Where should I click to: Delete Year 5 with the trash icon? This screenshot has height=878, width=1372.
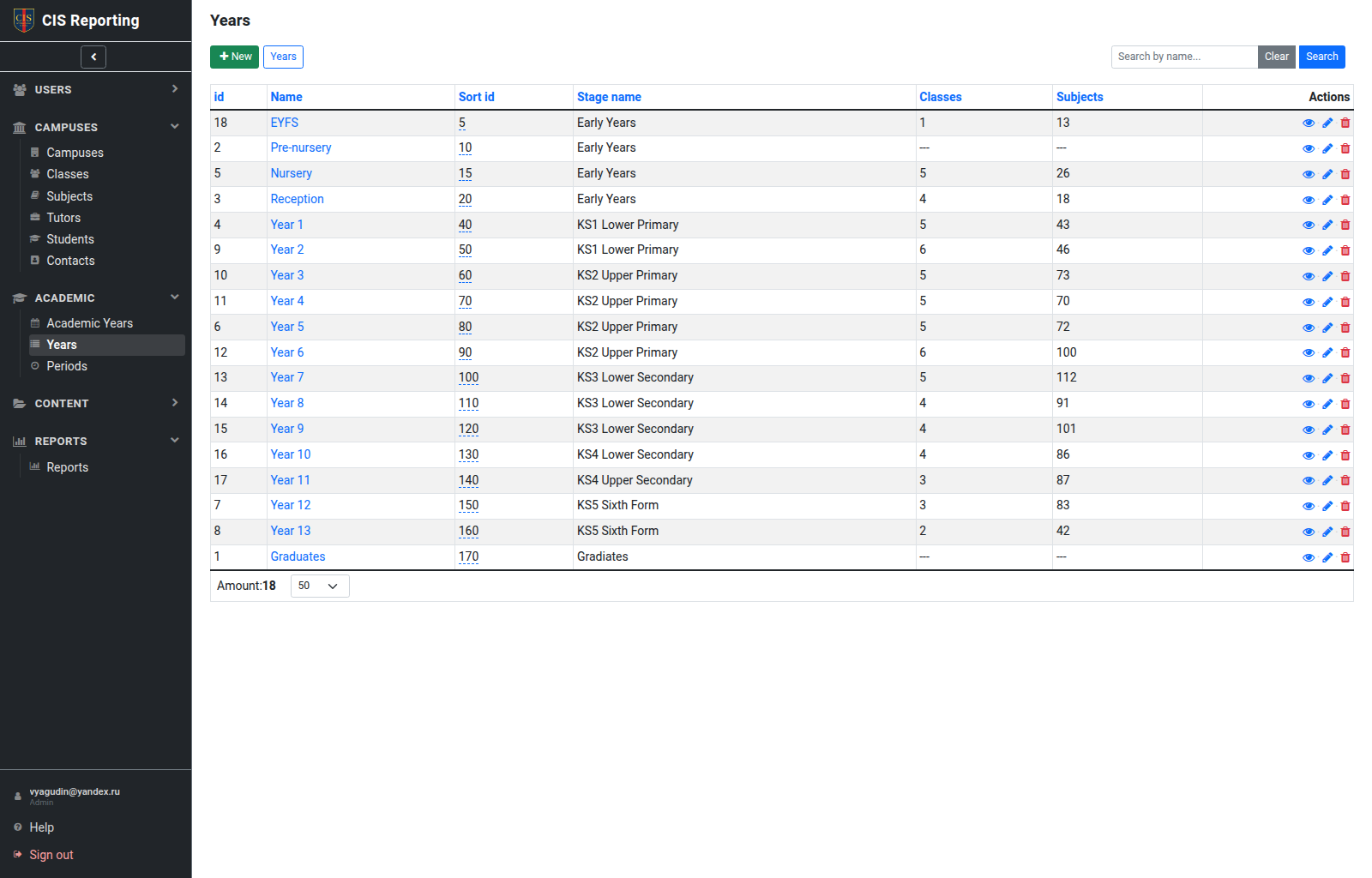click(x=1345, y=328)
